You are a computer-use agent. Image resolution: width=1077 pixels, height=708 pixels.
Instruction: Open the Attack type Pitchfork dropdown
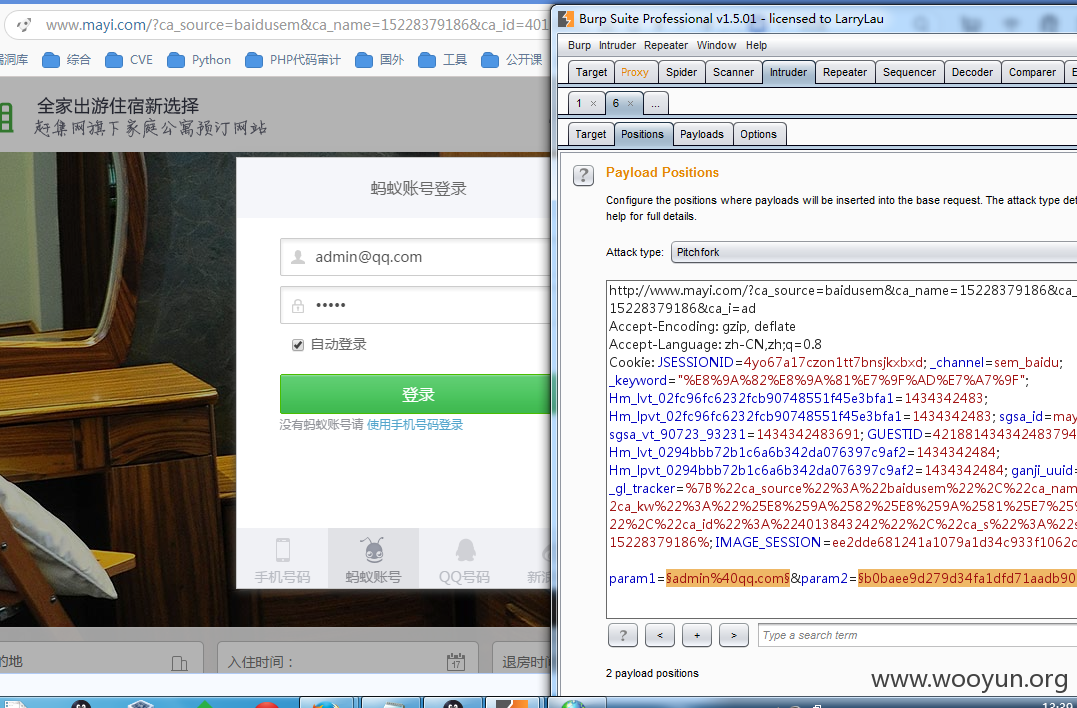(x=874, y=252)
